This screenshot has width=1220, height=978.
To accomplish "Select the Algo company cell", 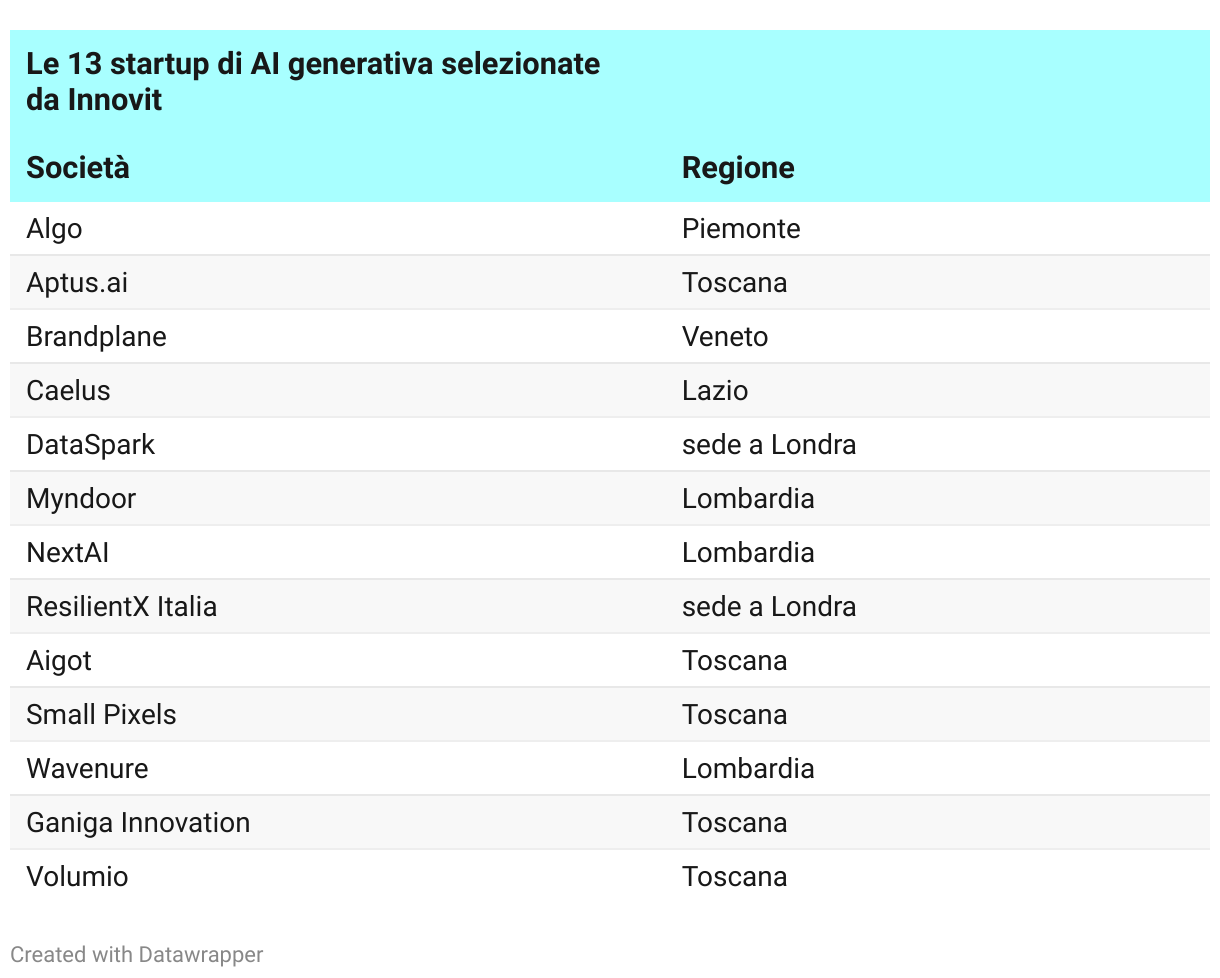I will (54, 229).
